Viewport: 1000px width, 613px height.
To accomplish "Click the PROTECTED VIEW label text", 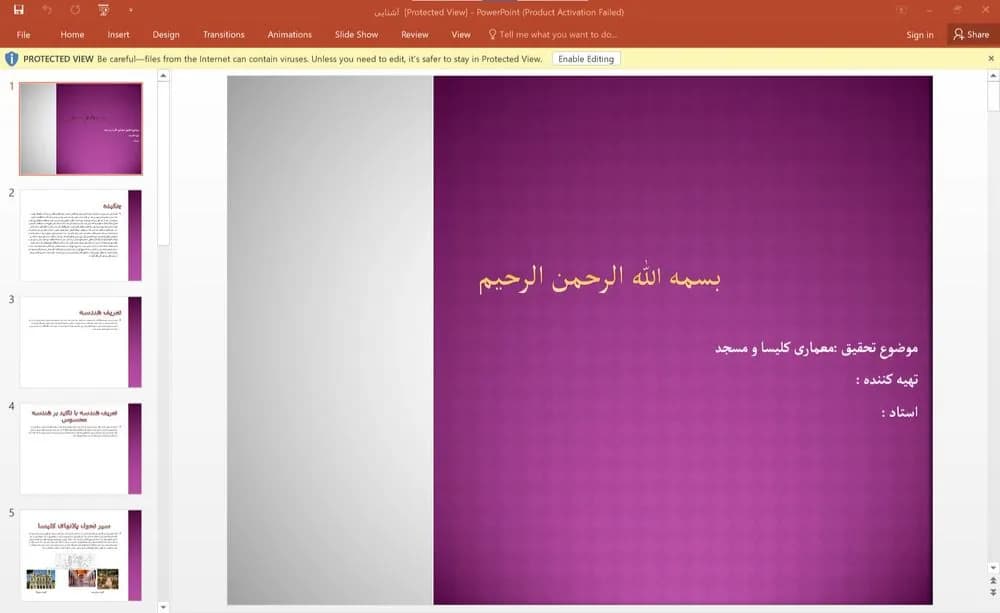I will [58, 59].
